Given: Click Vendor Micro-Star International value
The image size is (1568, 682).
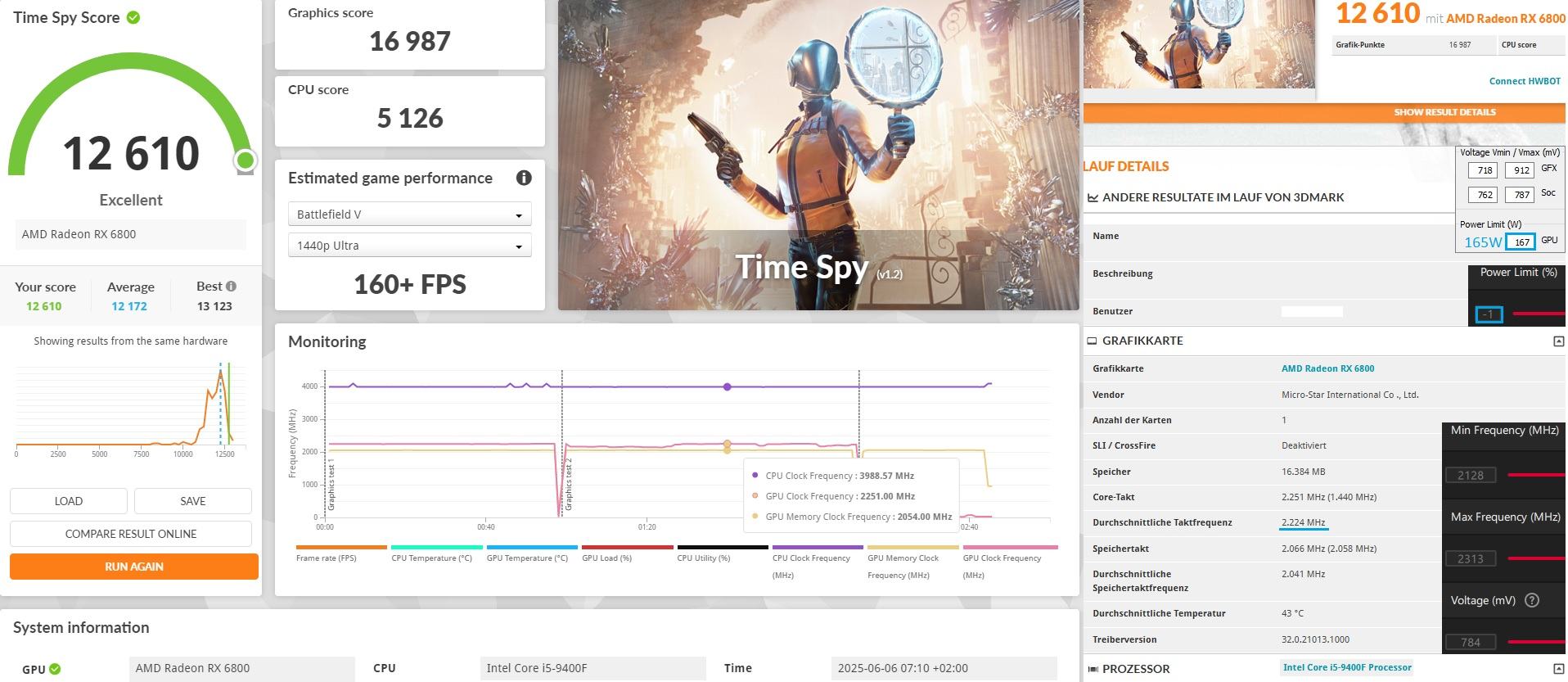Looking at the screenshot, I should pyautogui.click(x=1350, y=395).
